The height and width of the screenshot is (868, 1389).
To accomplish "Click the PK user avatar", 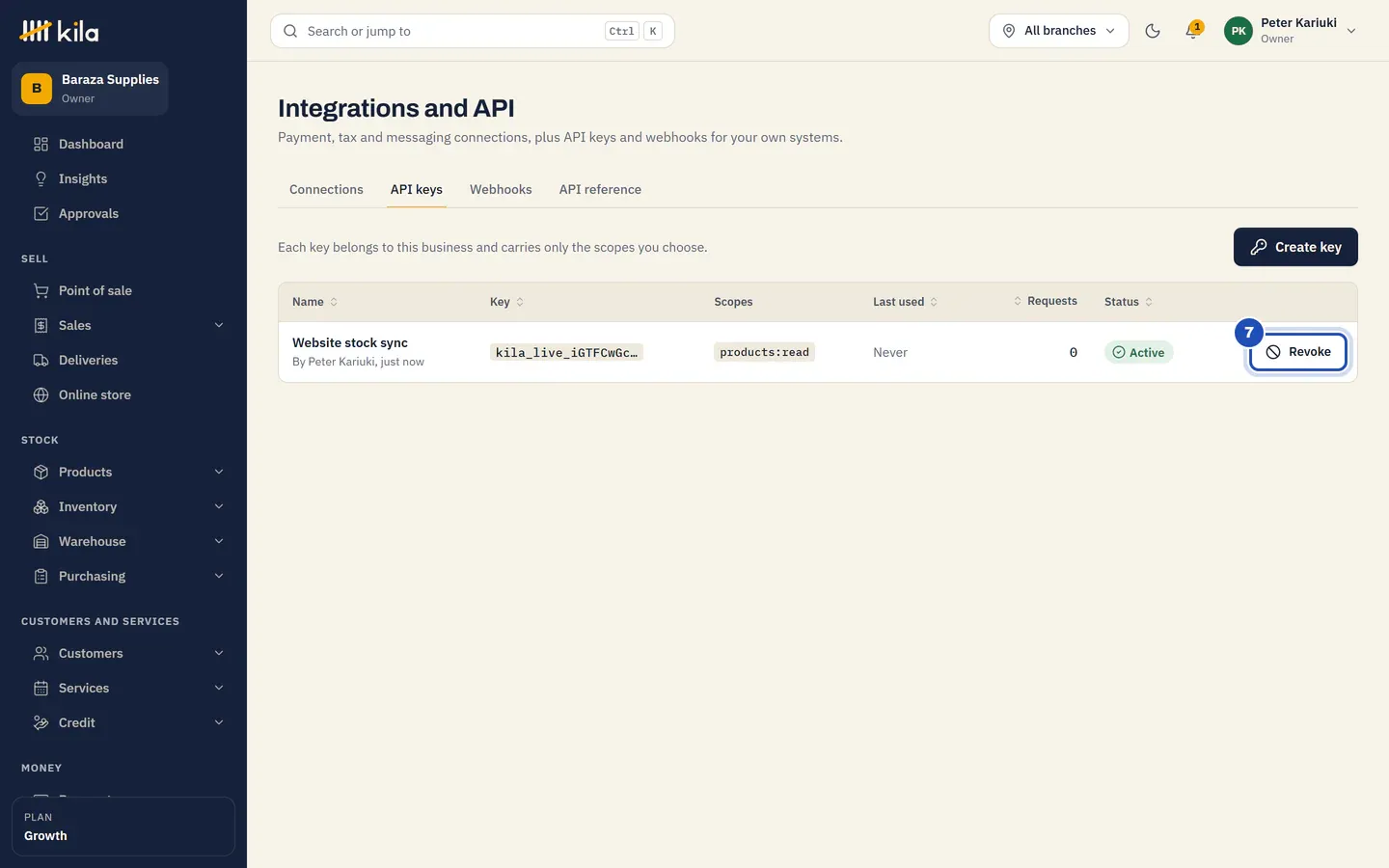I will point(1239,31).
